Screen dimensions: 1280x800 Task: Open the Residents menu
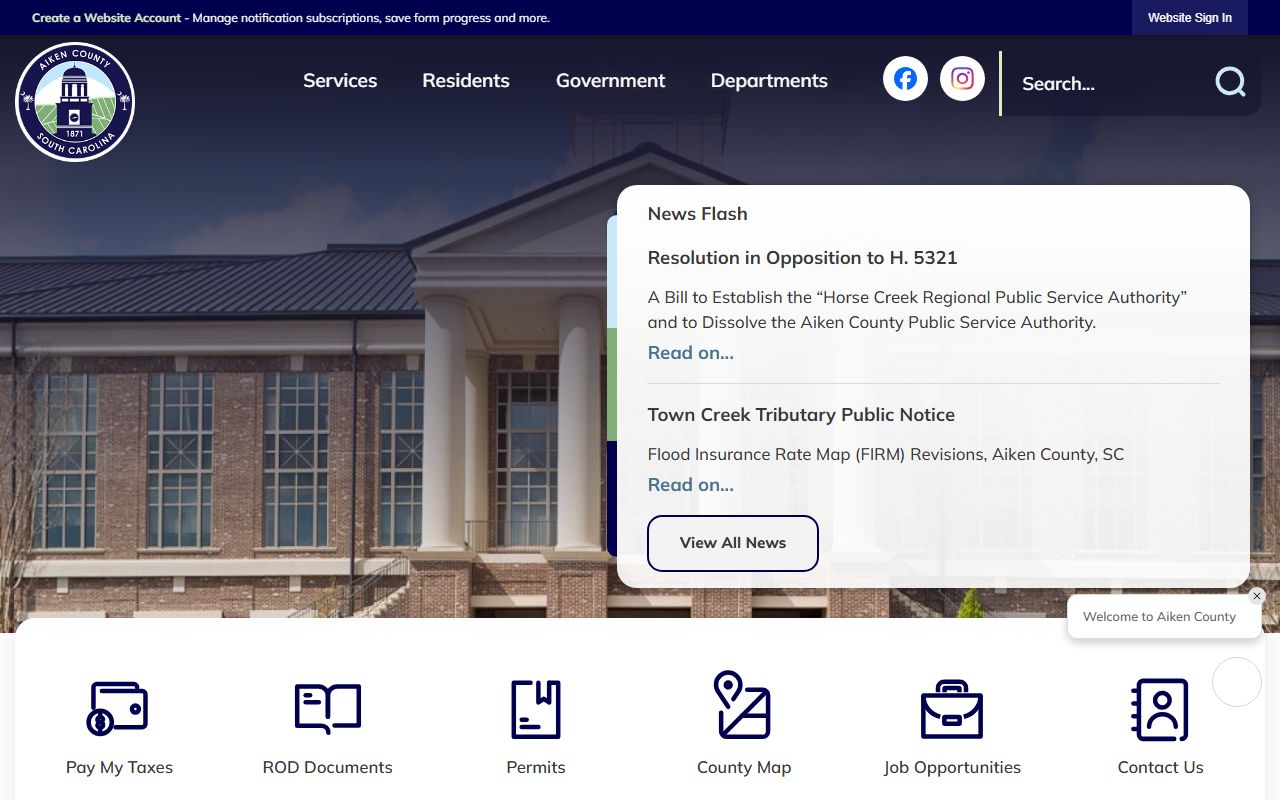click(x=466, y=80)
